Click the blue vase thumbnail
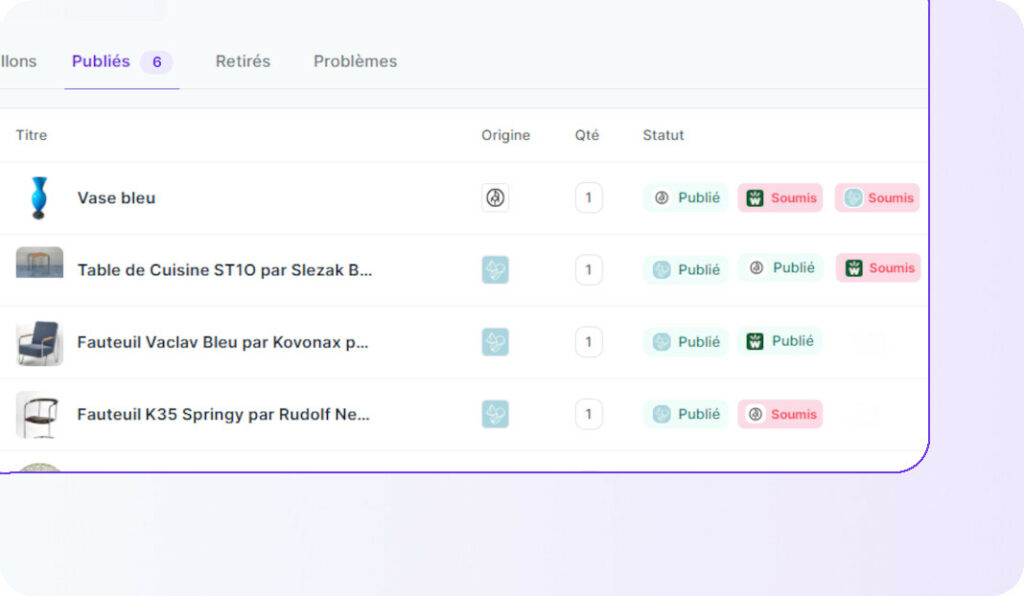This screenshot has width=1024, height=596. click(39, 198)
